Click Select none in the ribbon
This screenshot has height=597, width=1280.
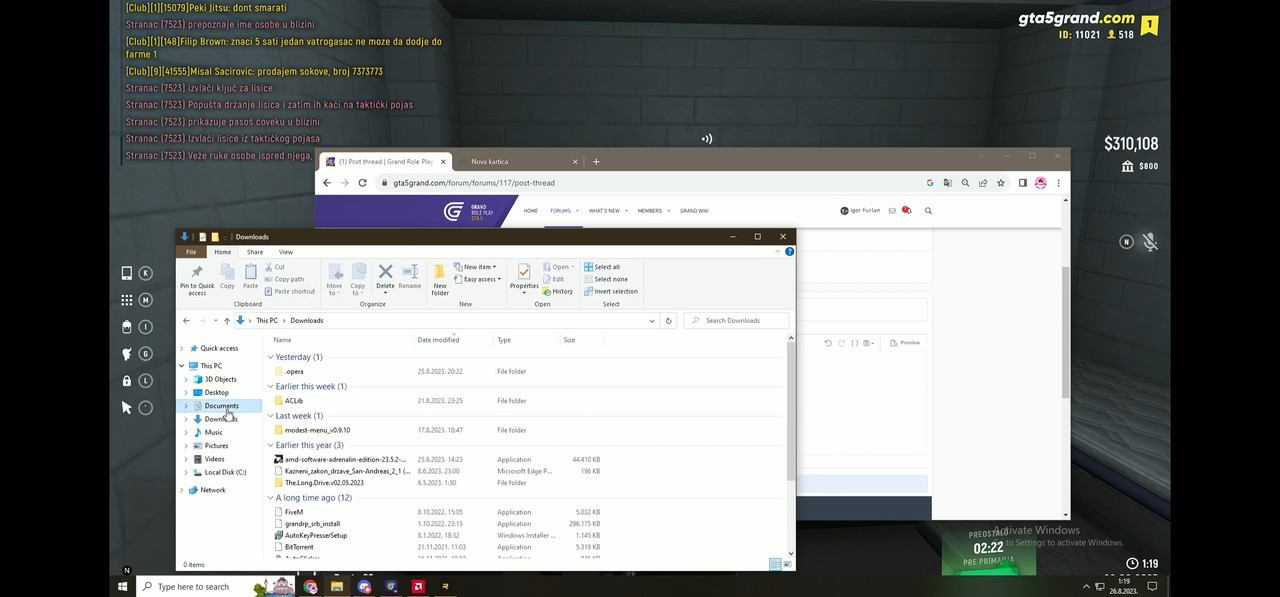[605, 279]
